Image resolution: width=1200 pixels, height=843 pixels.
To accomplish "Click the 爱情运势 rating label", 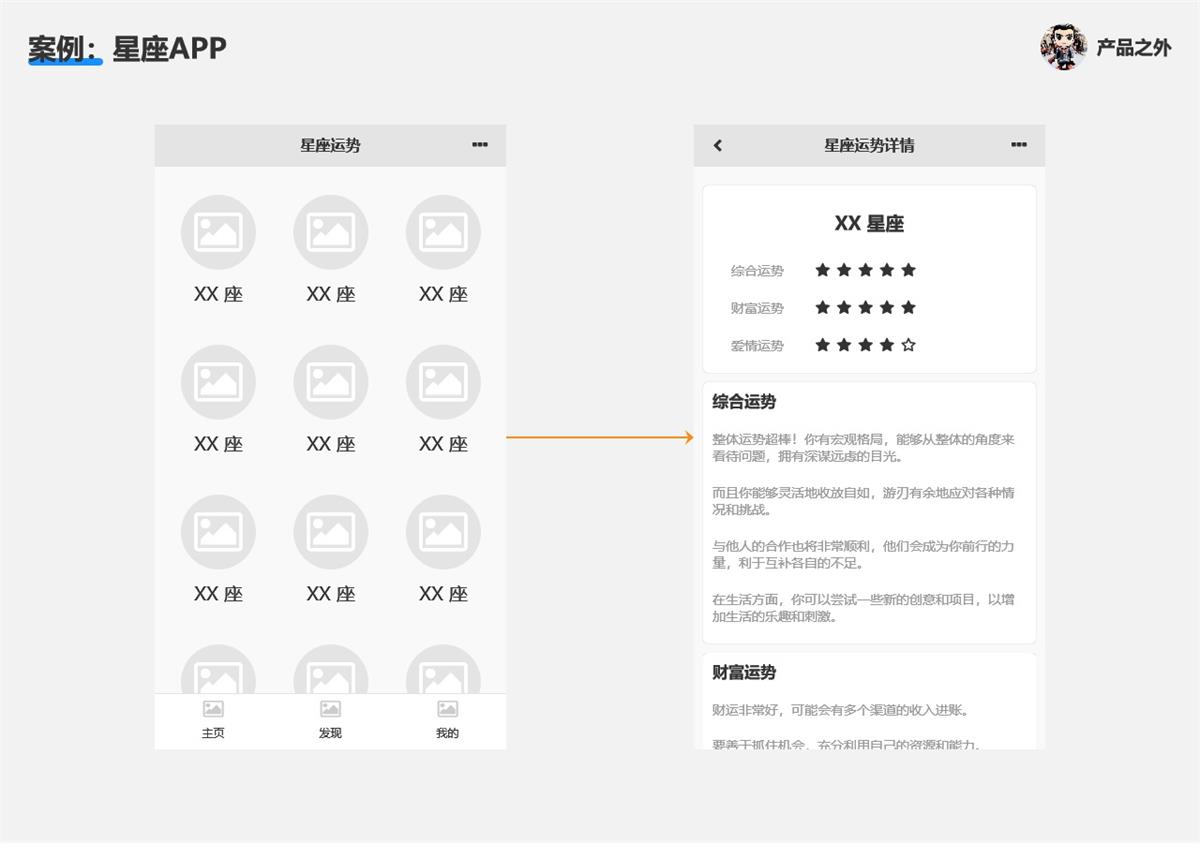I will click(757, 346).
